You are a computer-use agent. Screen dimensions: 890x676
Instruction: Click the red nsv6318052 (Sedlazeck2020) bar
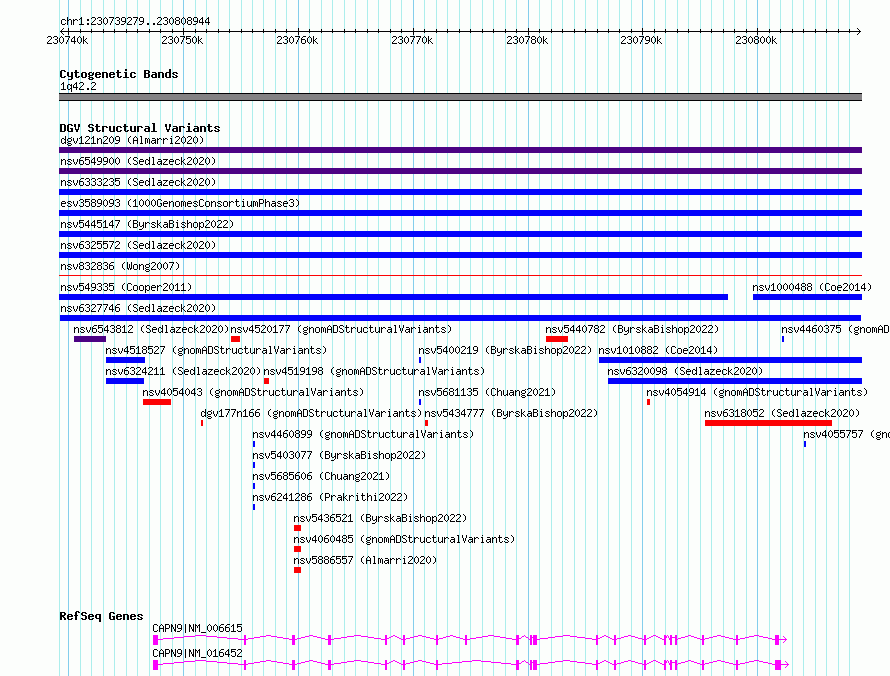coord(769,423)
